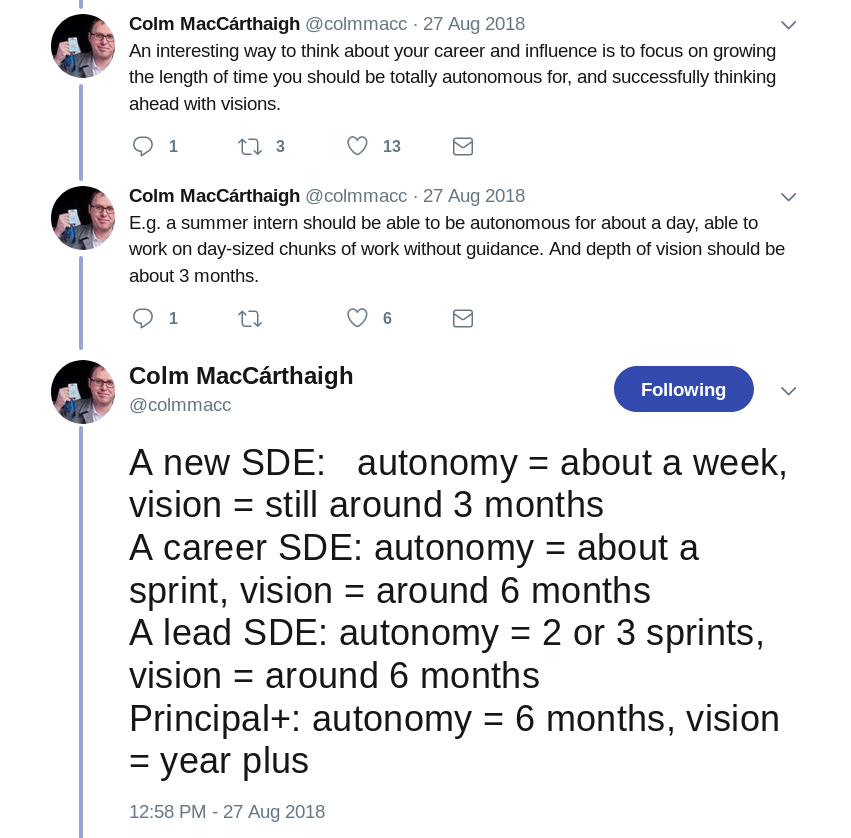Toggle the Following button for Colm MacCárthaigh
This screenshot has height=838, width=851.
(683, 389)
